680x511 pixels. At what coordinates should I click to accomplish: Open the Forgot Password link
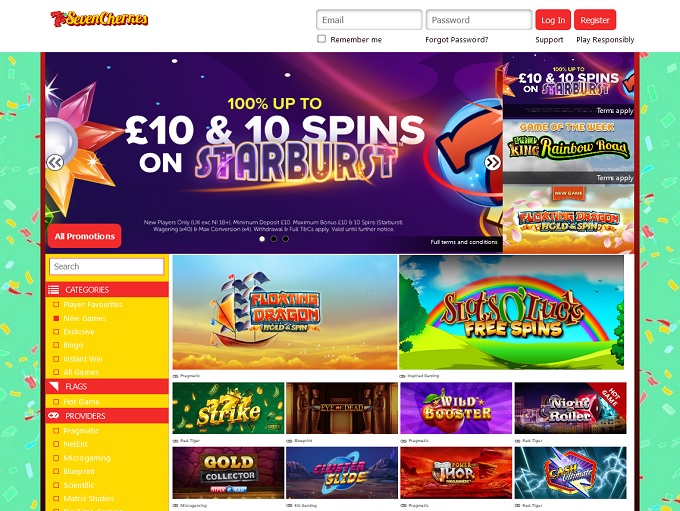[x=457, y=39]
